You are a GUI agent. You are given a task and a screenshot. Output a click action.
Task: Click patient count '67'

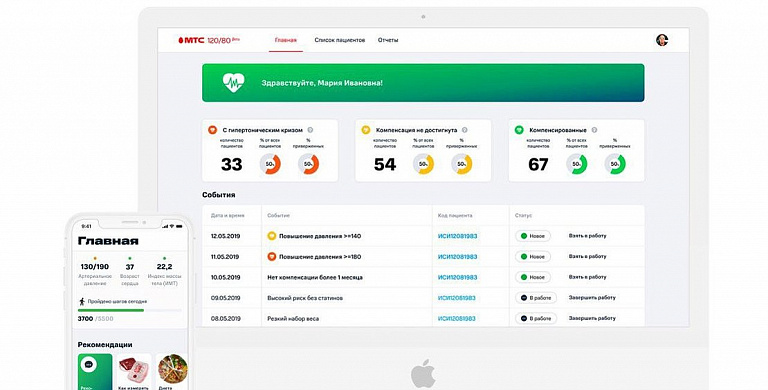pos(538,165)
